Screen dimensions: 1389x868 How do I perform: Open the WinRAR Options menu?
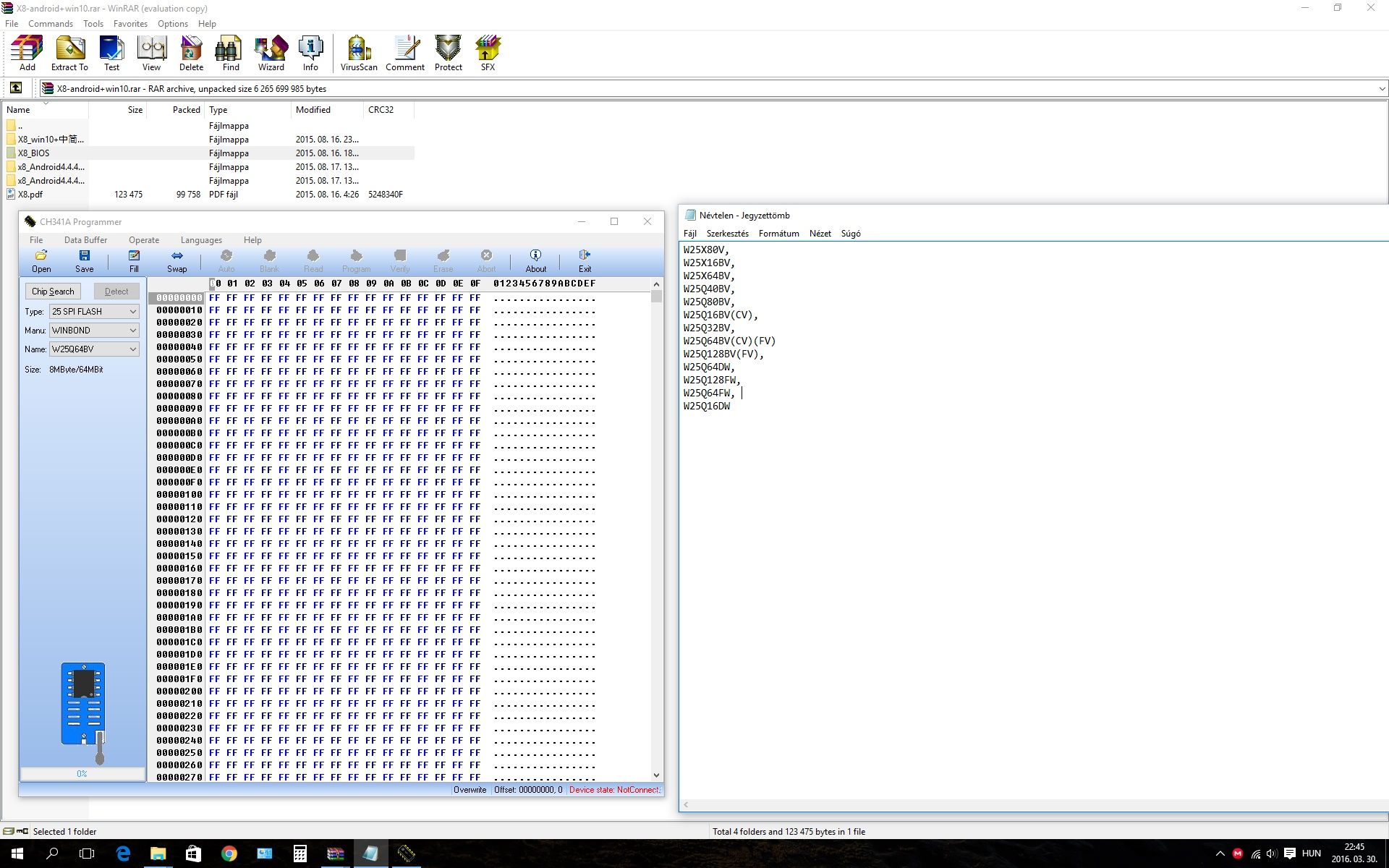coord(172,23)
